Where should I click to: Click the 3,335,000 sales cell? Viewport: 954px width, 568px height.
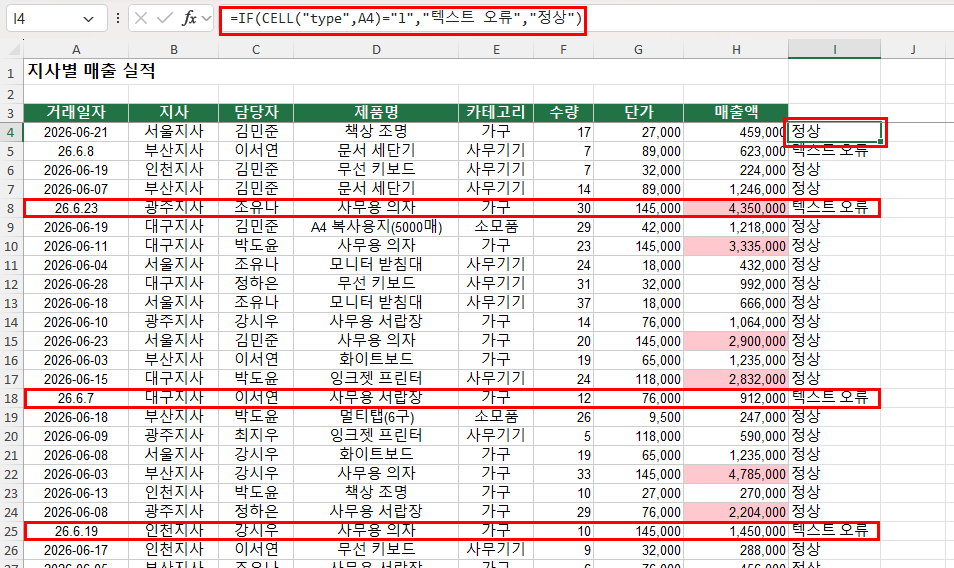tap(736, 246)
